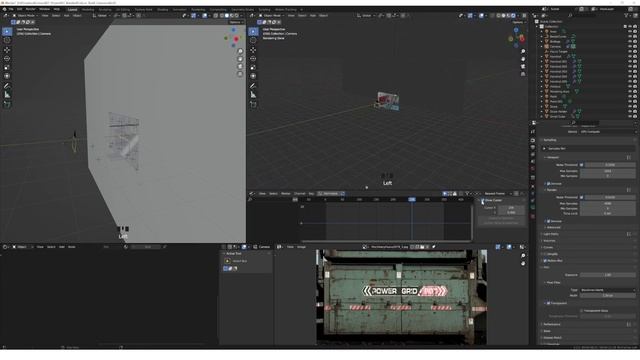640x360 pixels.
Task: Open Add menu in left viewport header
Action: point(67,16)
